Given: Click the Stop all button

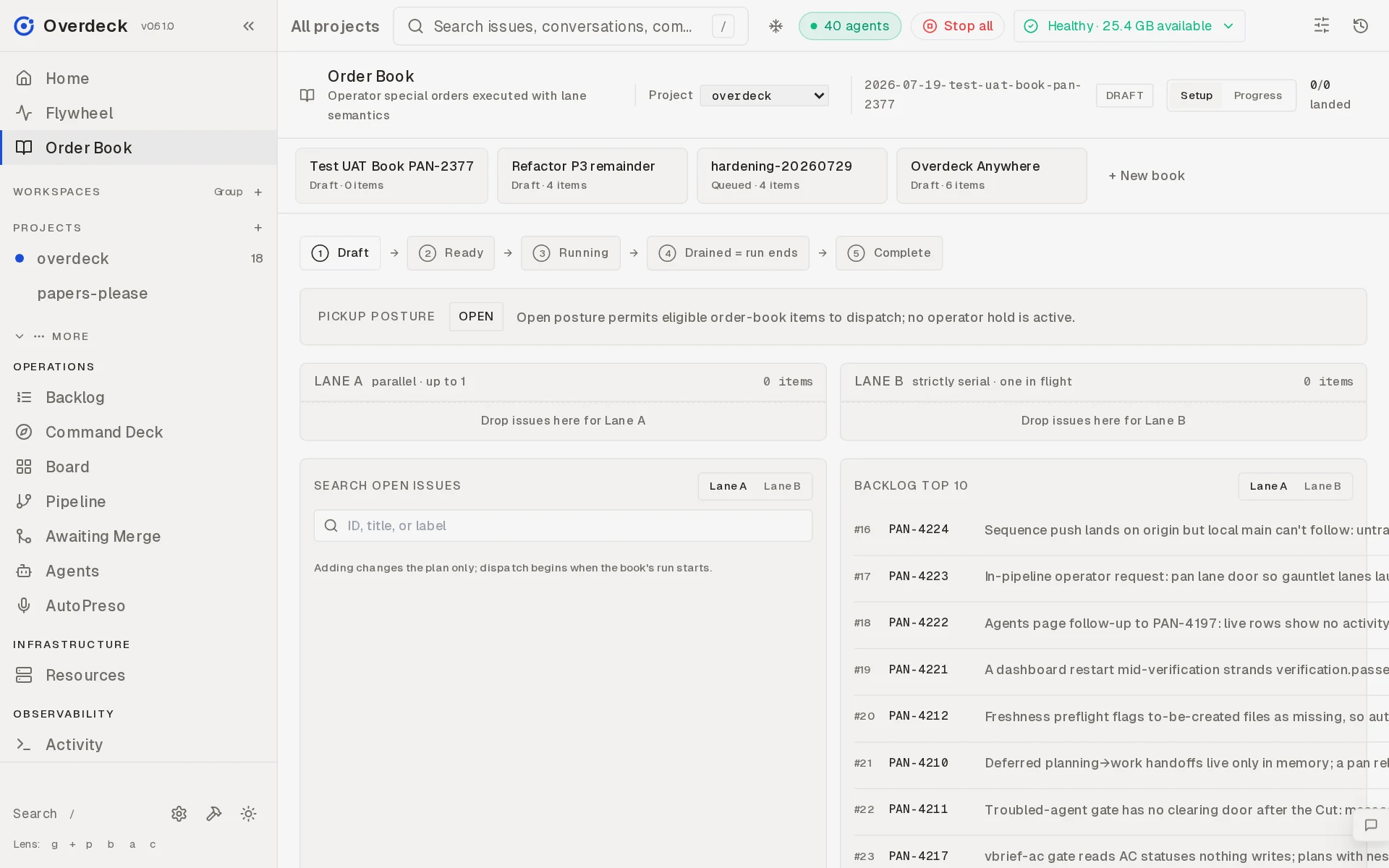Looking at the screenshot, I should [957, 26].
